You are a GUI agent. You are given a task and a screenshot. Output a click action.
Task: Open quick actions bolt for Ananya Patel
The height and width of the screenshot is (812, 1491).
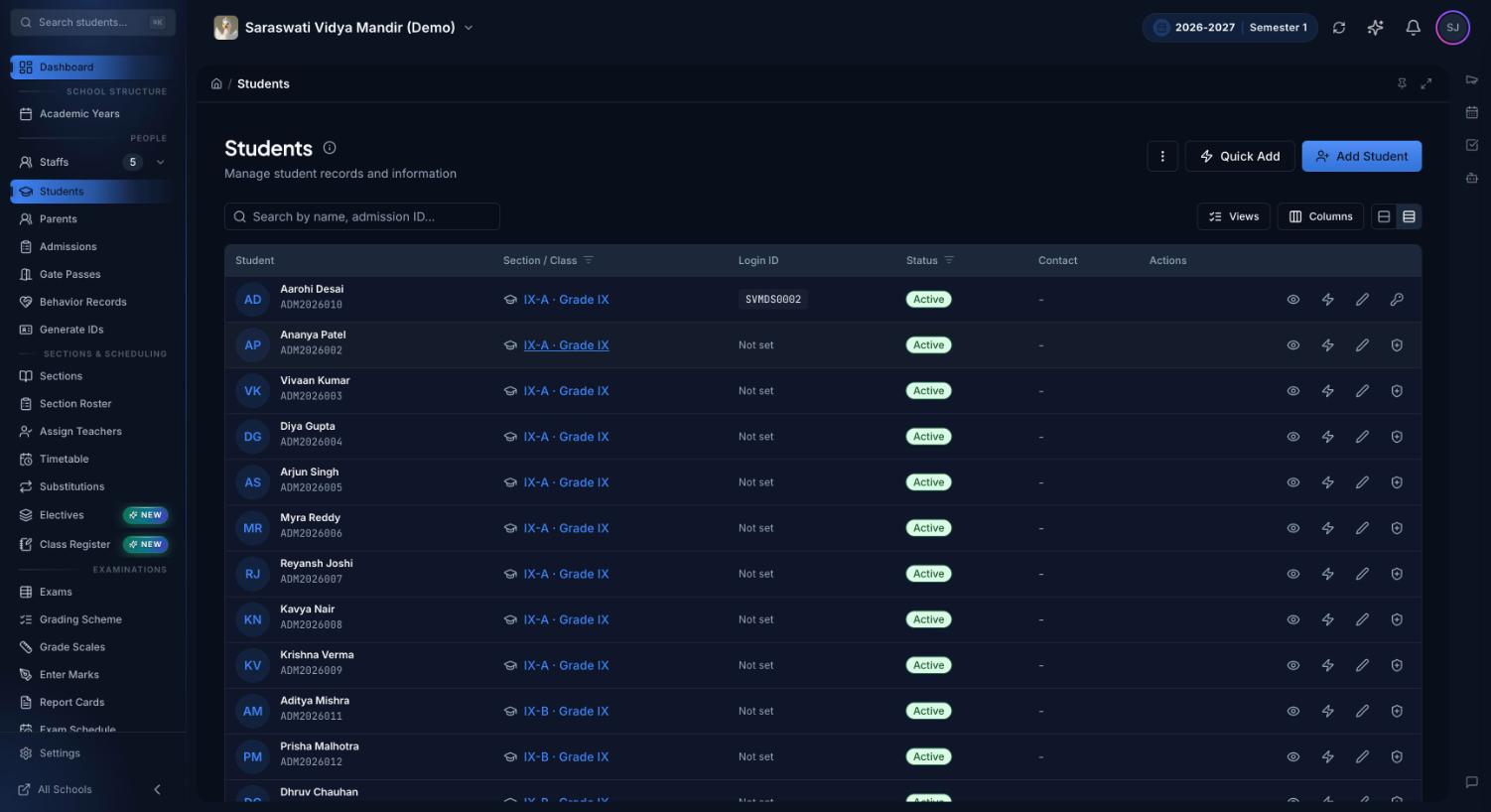pos(1327,345)
